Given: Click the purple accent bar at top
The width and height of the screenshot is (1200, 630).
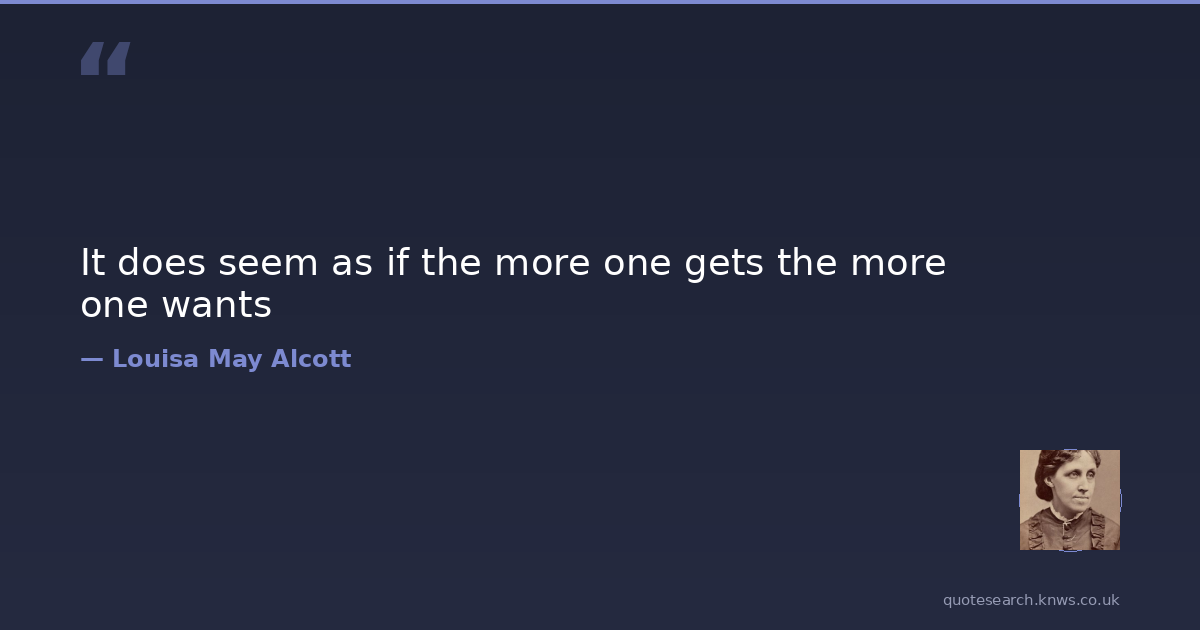Looking at the screenshot, I should point(600,2).
